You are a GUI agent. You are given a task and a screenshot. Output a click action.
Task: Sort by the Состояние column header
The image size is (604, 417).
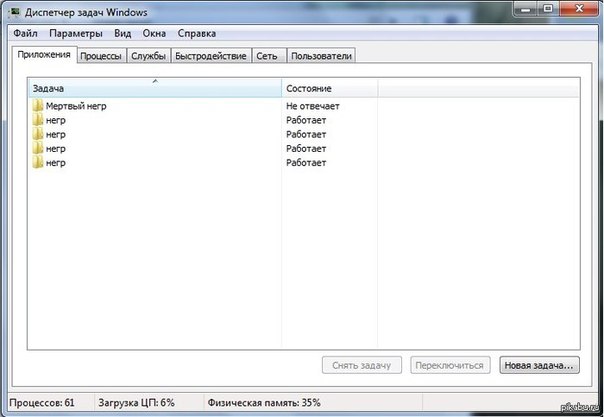pyautogui.click(x=330, y=88)
